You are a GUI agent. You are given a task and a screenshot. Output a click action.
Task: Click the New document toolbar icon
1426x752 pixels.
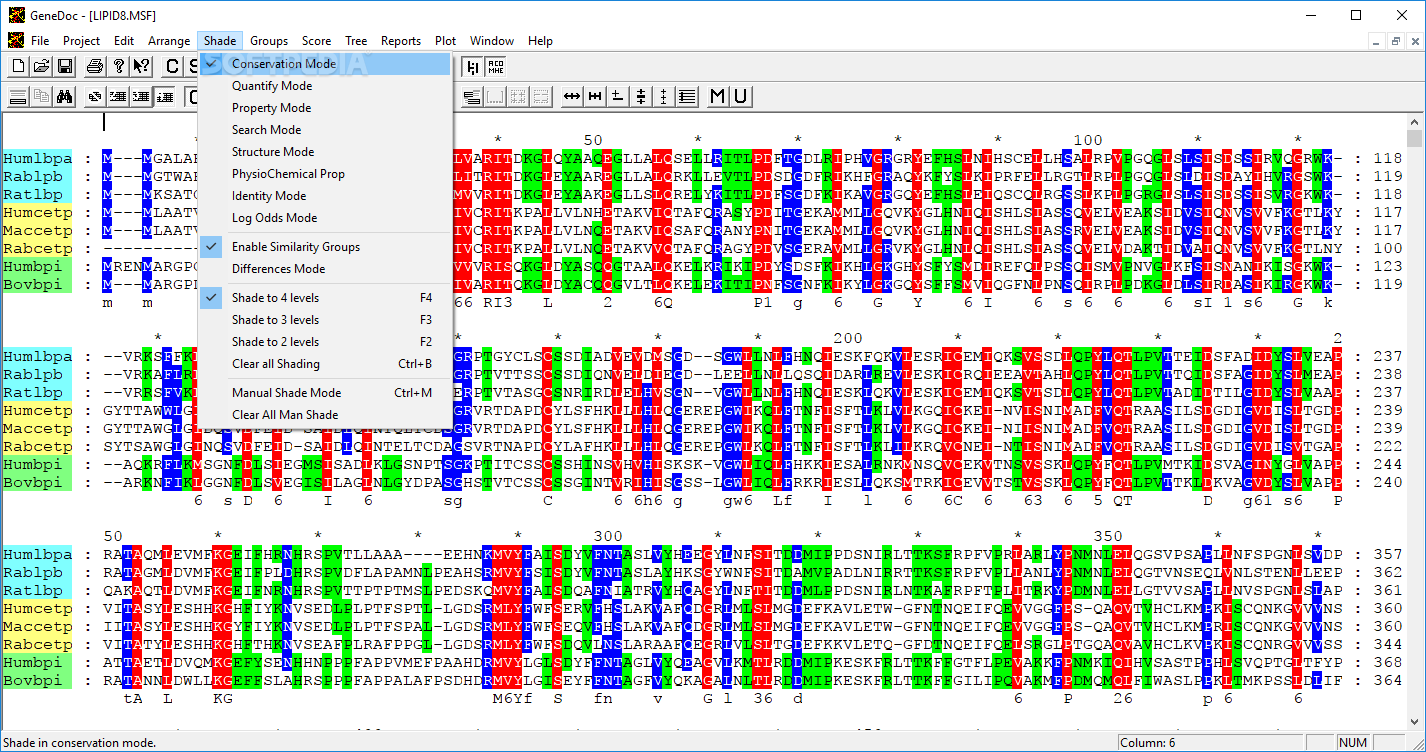click(x=18, y=67)
